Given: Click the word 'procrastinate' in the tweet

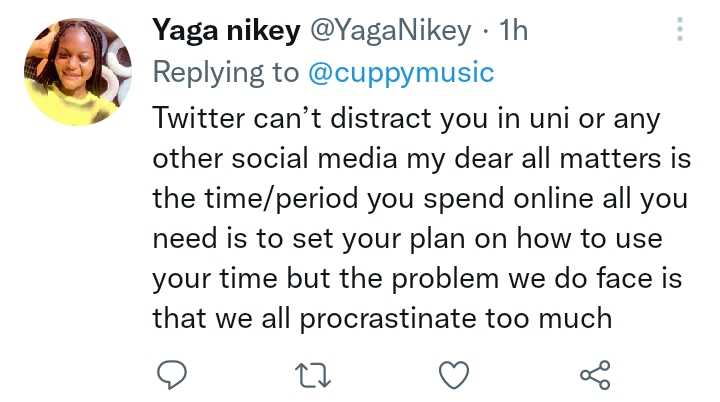Looking at the screenshot, I should (388, 319).
